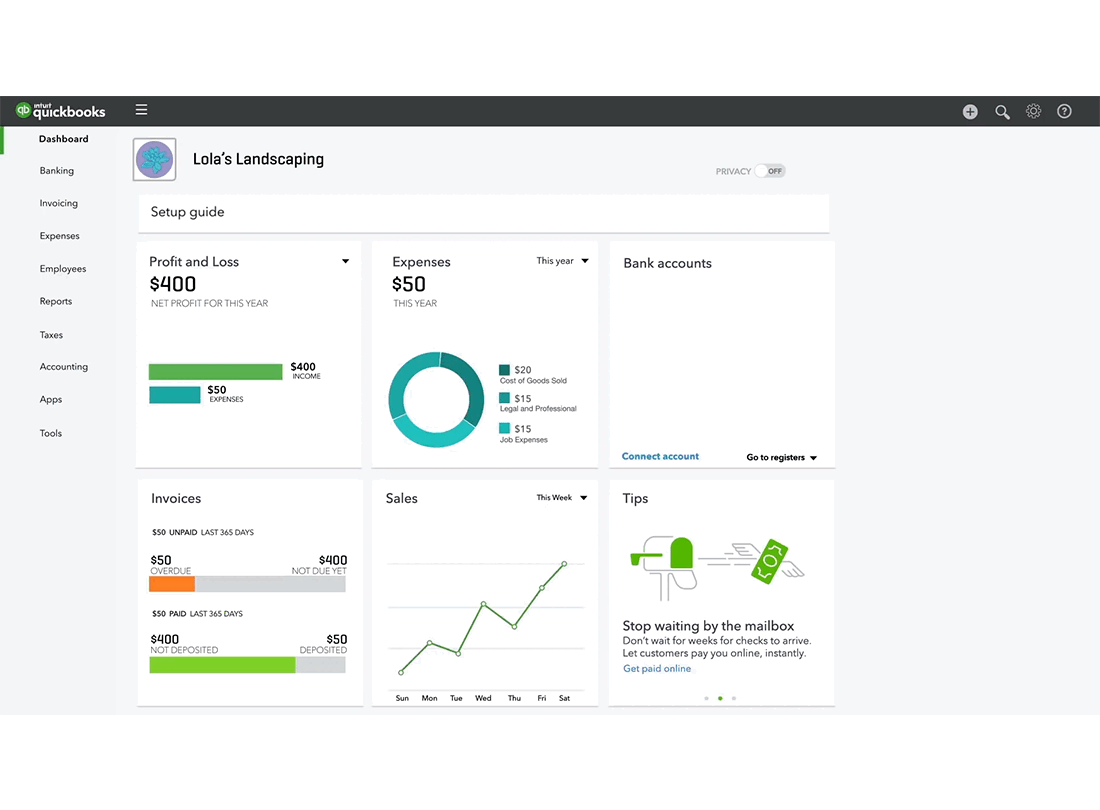Open the settings gear icon
1100x810 pixels.
point(1033,111)
